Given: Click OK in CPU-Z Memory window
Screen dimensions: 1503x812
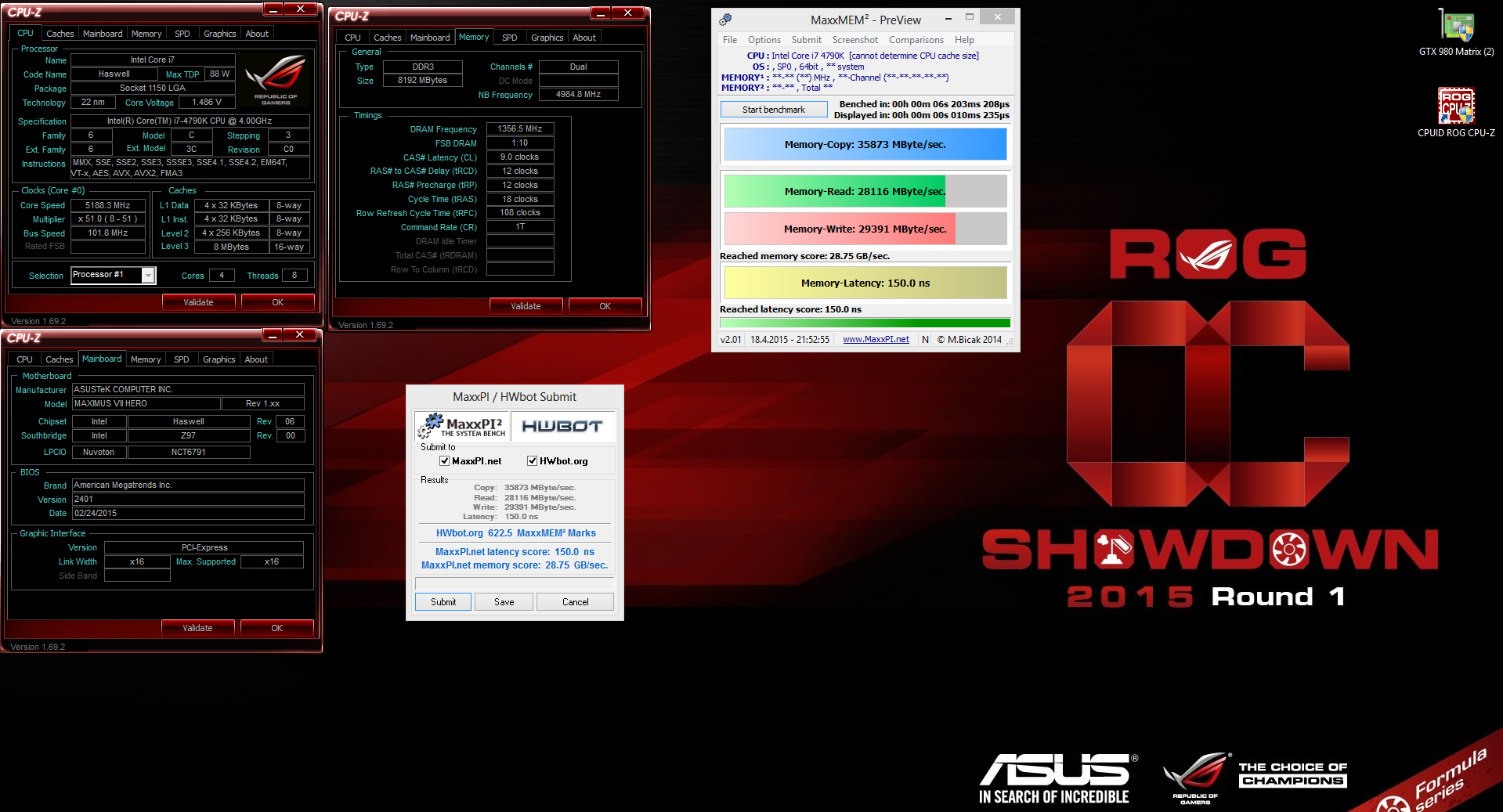Looking at the screenshot, I should (605, 306).
